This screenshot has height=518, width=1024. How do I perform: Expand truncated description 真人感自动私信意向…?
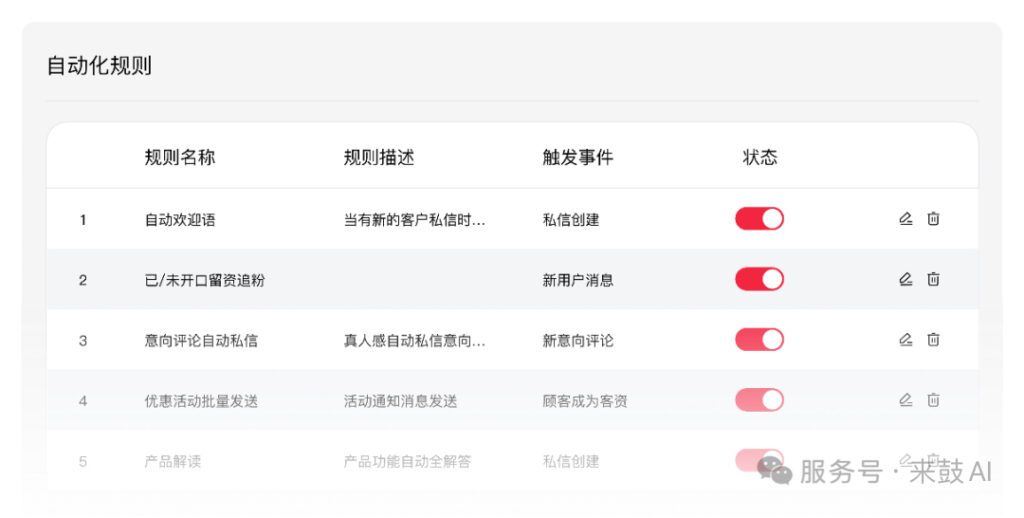(x=414, y=340)
